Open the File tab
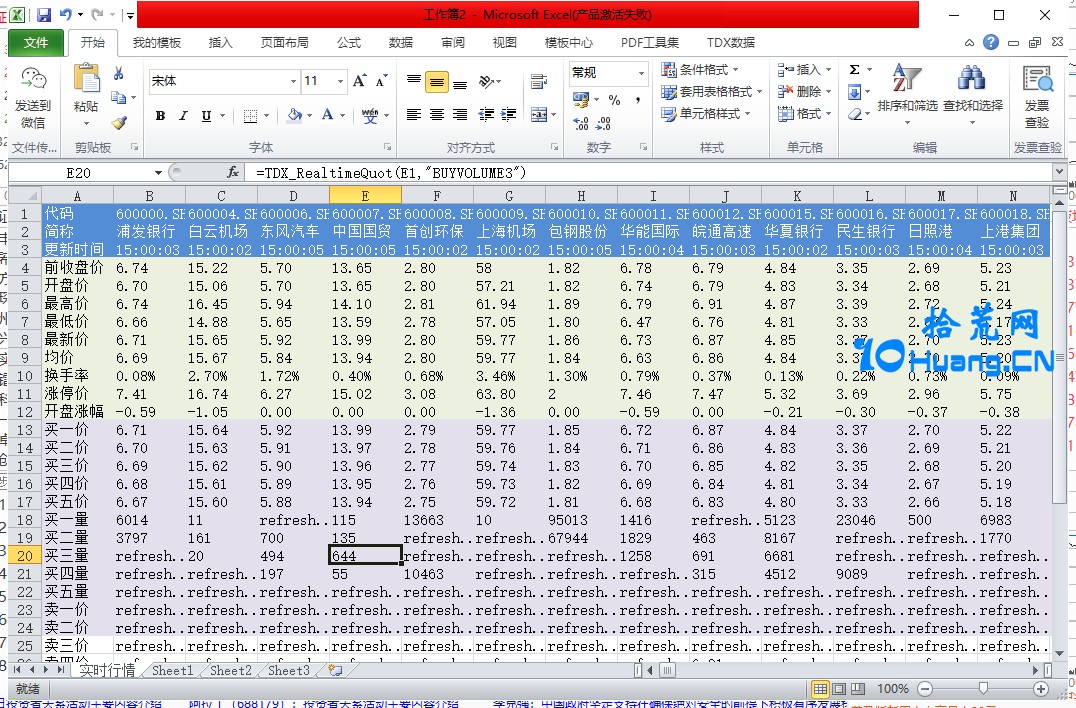This screenshot has width=1076, height=708. click(36, 43)
